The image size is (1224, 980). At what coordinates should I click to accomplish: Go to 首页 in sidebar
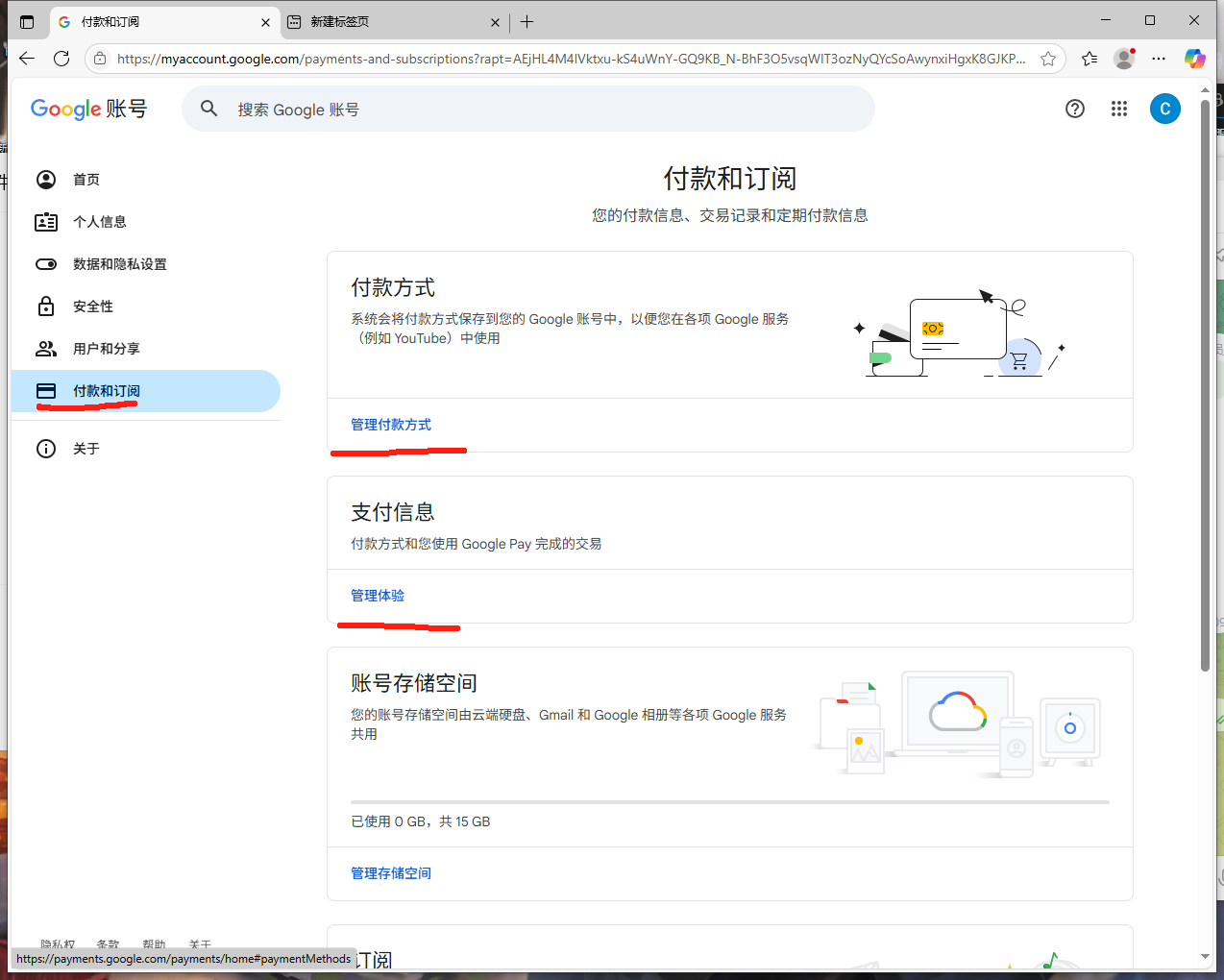pos(86,180)
